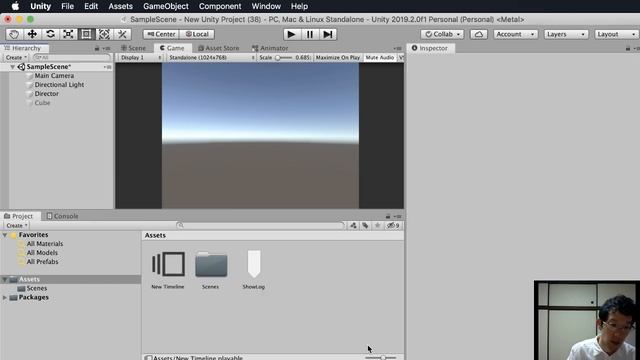Select the Hand tool

pyautogui.click(x=14, y=34)
